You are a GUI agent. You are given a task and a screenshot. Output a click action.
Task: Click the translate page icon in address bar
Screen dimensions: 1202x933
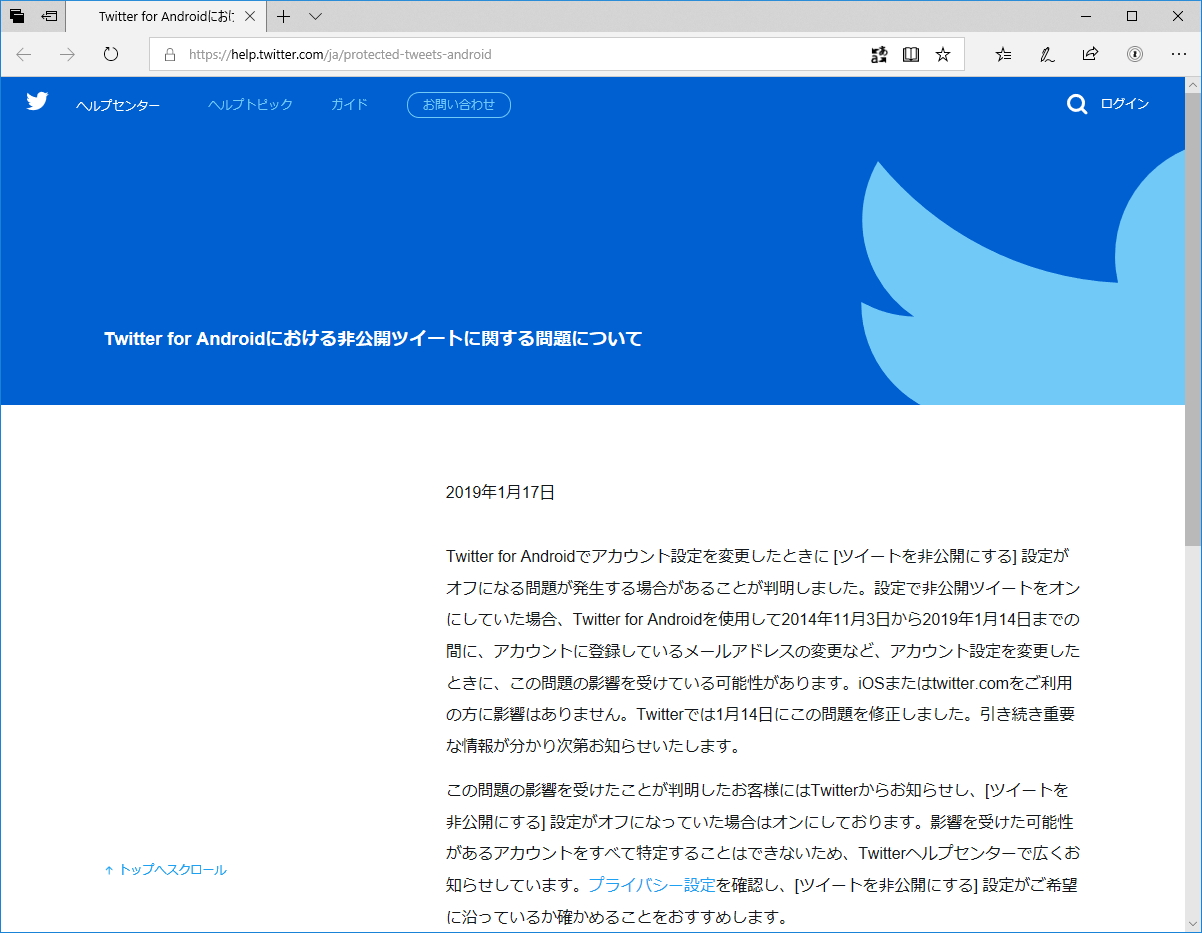coord(879,55)
